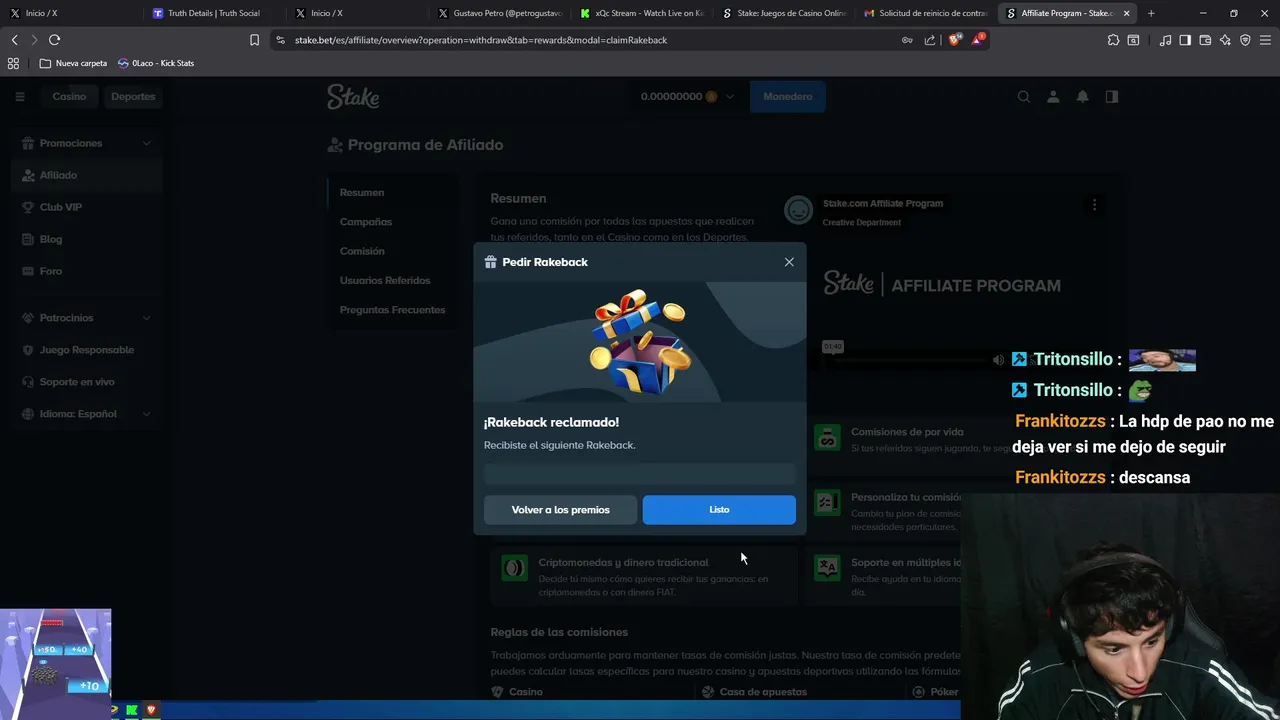Screen dimensions: 1280x720
Task: Open the balance currency dropdown
Action: [689, 97]
